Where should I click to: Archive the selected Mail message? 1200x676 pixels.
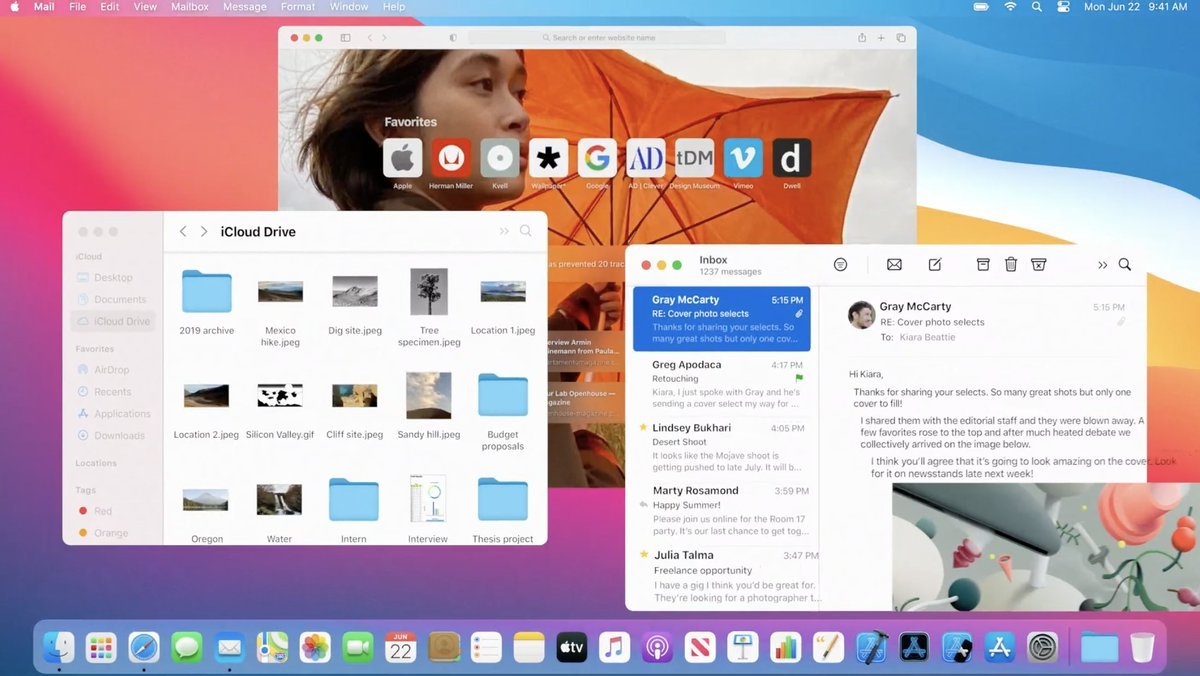983,264
